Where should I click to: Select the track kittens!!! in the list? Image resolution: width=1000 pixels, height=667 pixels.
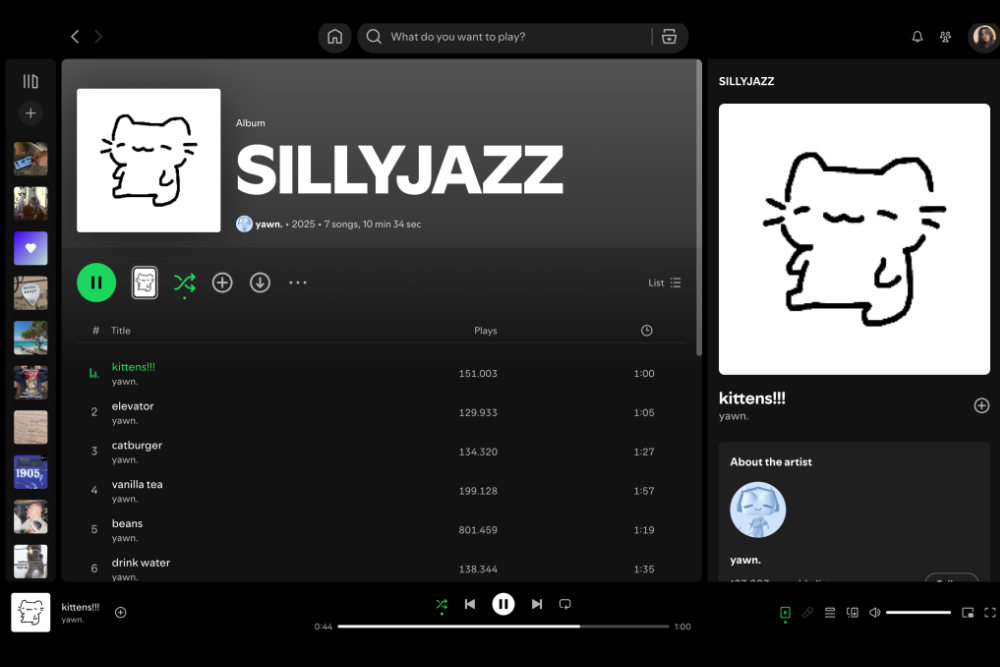point(381,374)
